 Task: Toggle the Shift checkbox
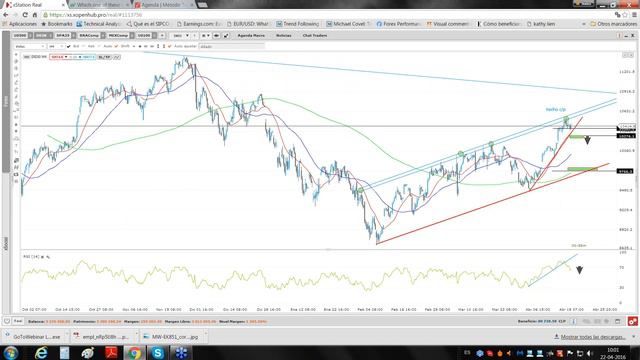pyautogui.click(x=116, y=47)
